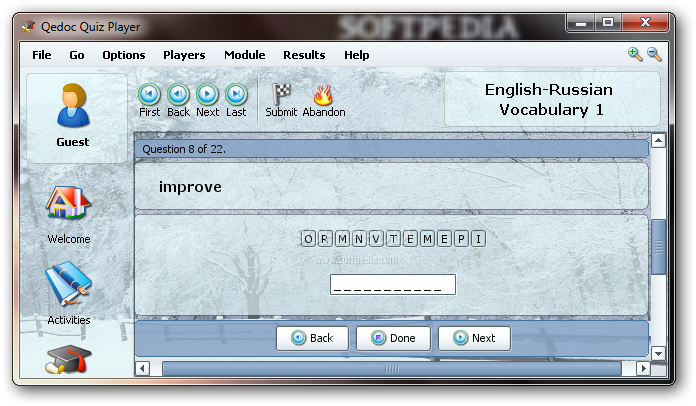The image size is (696, 406).
Task: Click vertical scrollbar up arrow
Action: 658,141
